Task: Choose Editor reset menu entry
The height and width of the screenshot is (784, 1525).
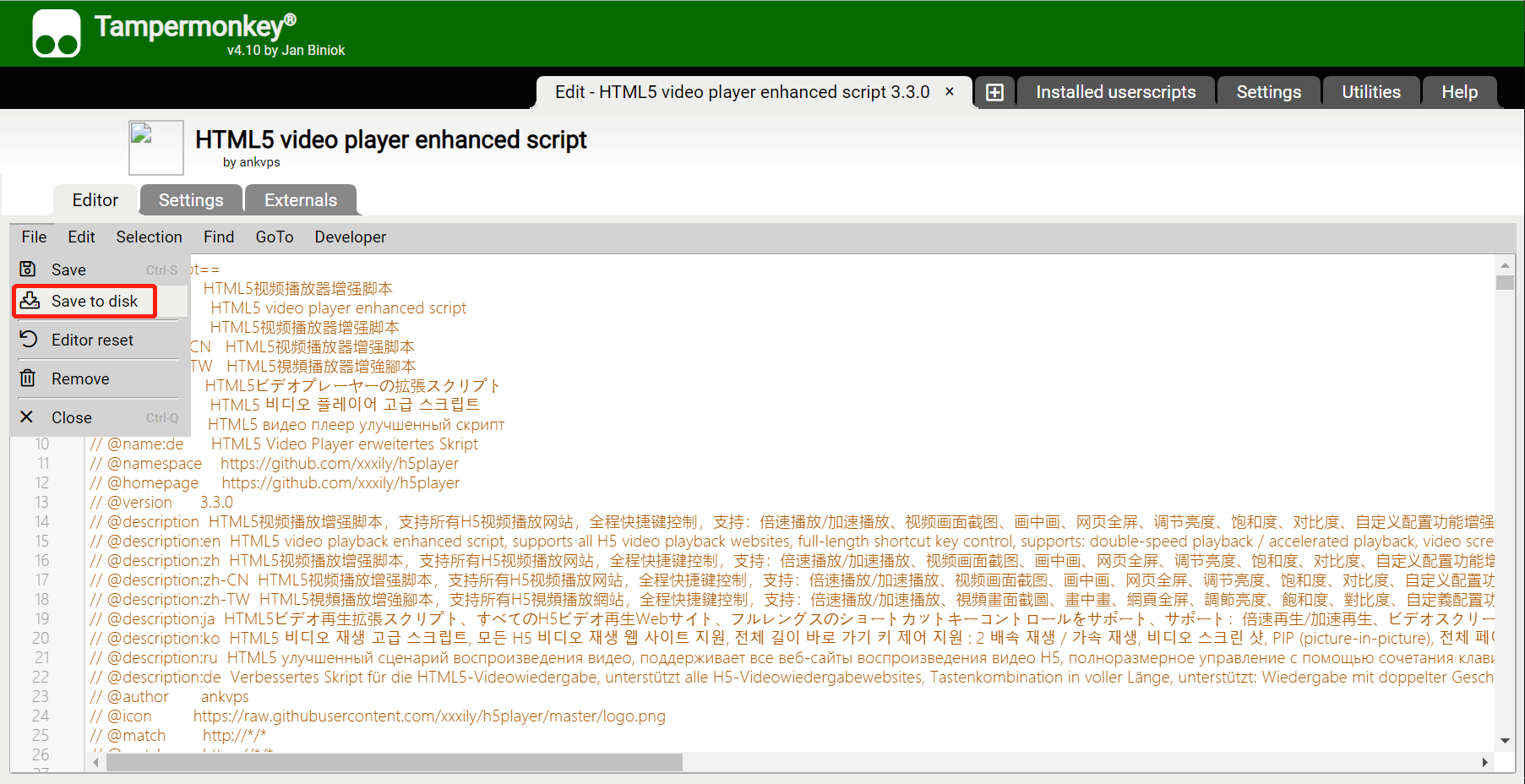Action: 99,340
